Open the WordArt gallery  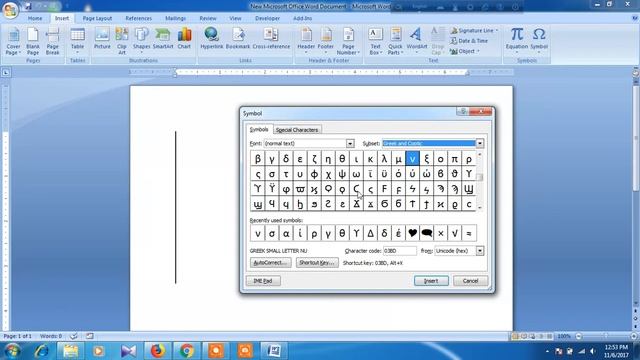(417, 41)
